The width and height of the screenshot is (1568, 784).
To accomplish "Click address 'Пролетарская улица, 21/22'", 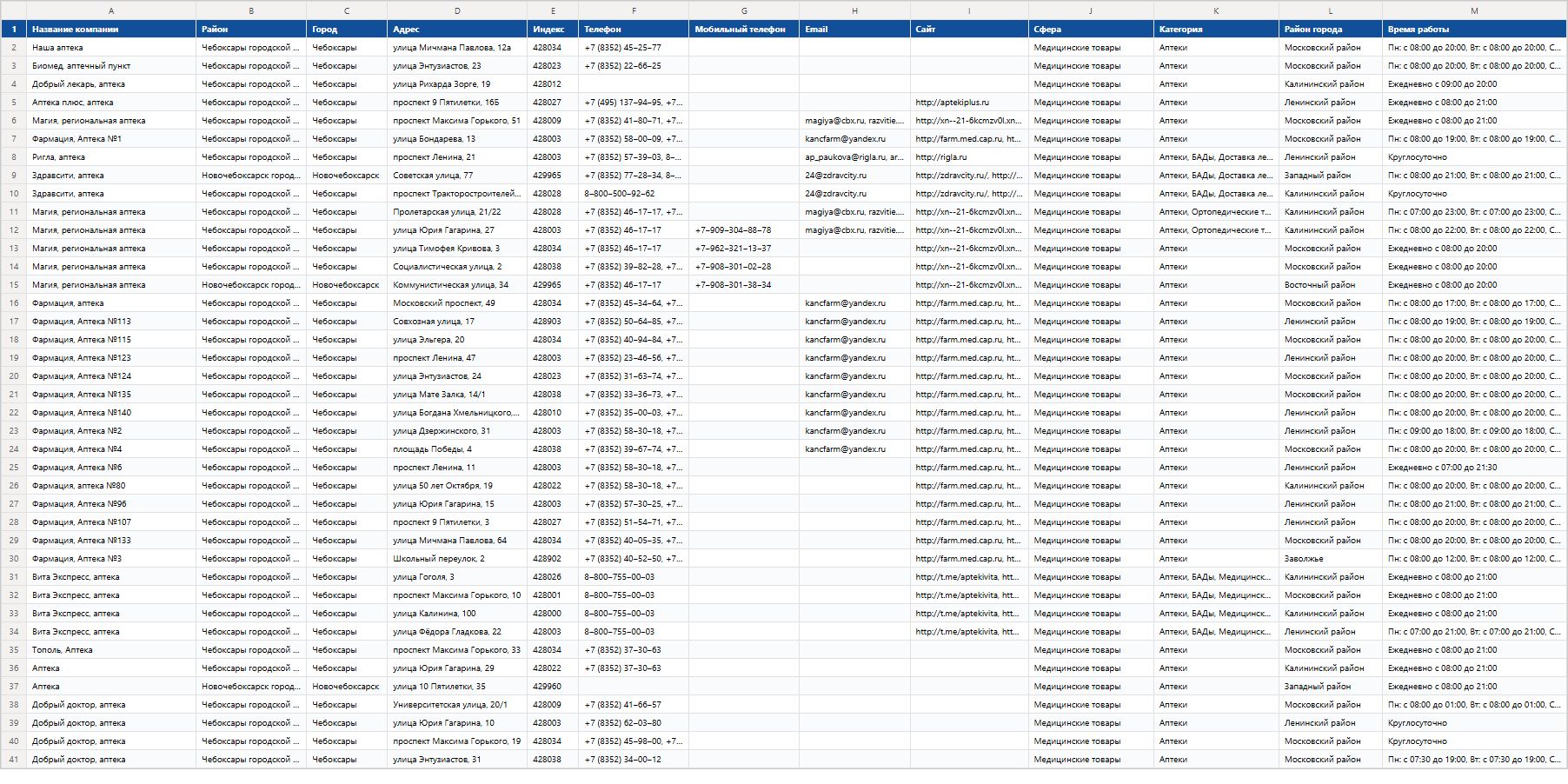I will pyautogui.click(x=457, y=211).
